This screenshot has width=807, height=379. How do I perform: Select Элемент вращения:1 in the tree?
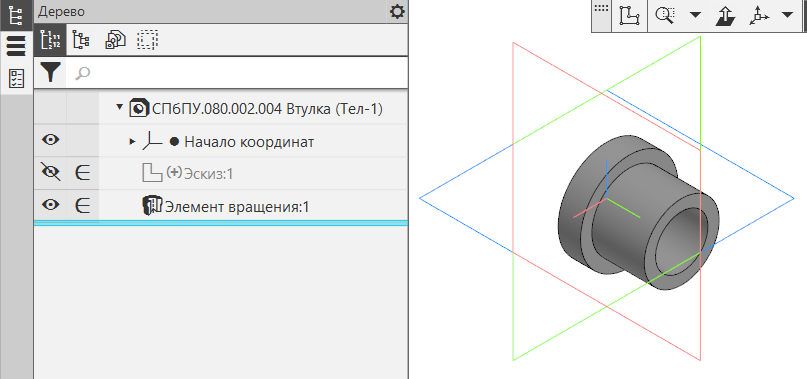click(237, 207)
